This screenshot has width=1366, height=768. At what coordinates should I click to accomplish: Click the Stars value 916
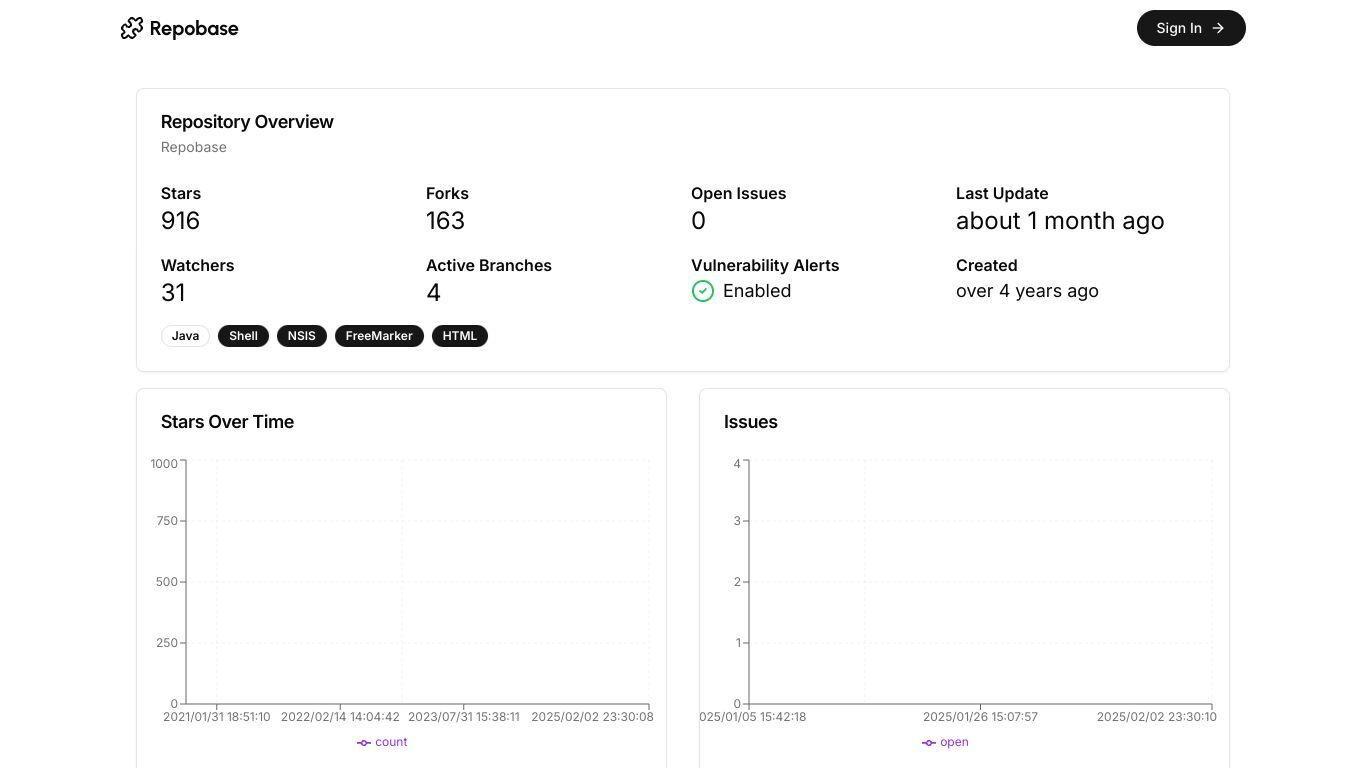point(180,221)
